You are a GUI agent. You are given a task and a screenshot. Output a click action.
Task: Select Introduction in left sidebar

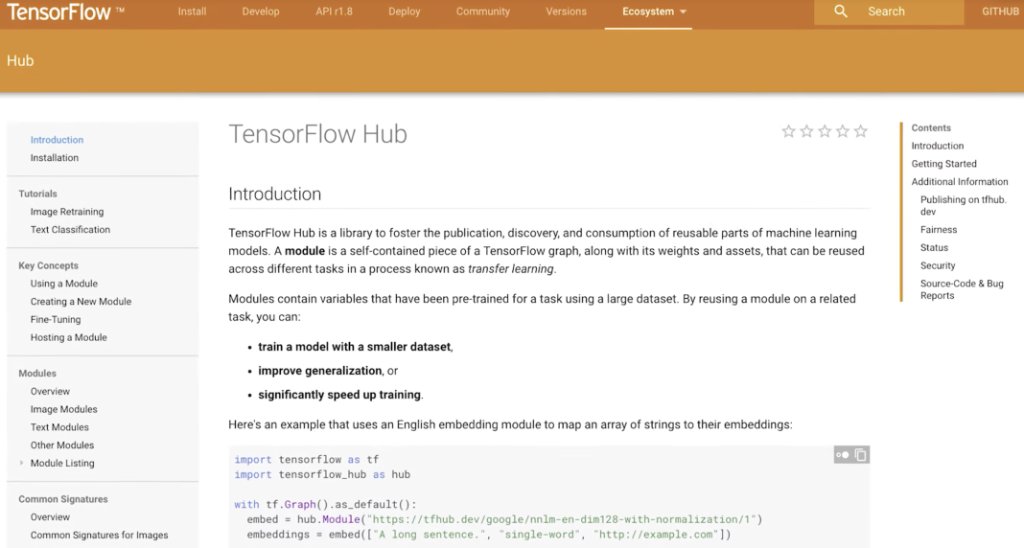click(x=57, y=140)
